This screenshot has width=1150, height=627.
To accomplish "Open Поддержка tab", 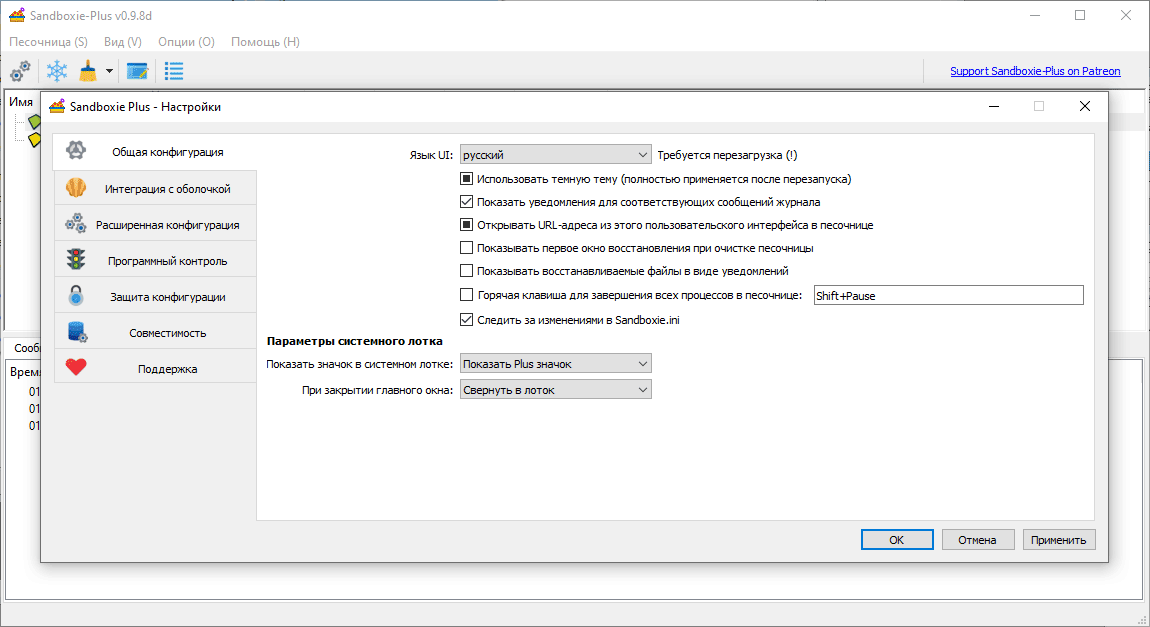I will (x=155, y=368).
